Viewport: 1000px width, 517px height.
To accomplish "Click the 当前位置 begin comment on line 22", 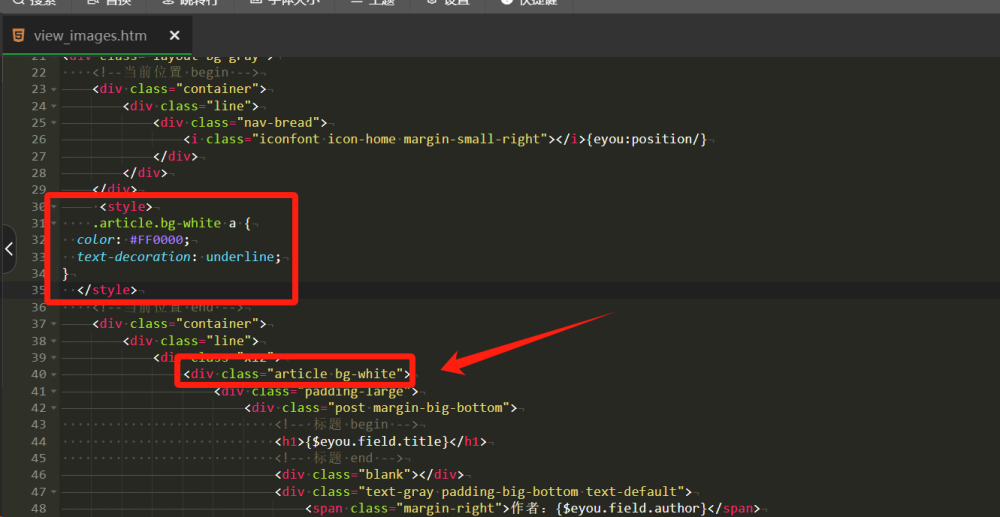I will point(175,72).
